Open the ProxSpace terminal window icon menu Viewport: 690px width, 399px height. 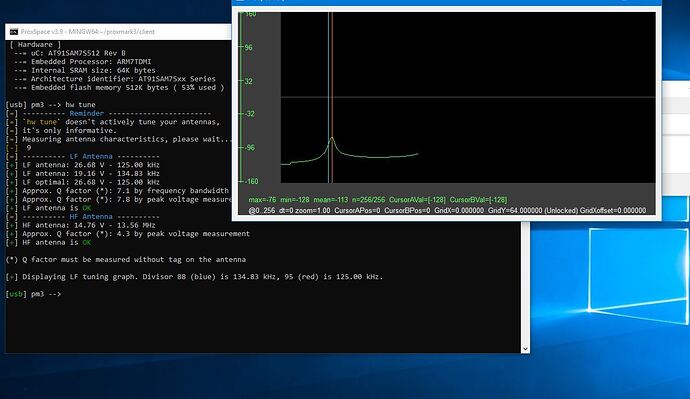[14, 32]
